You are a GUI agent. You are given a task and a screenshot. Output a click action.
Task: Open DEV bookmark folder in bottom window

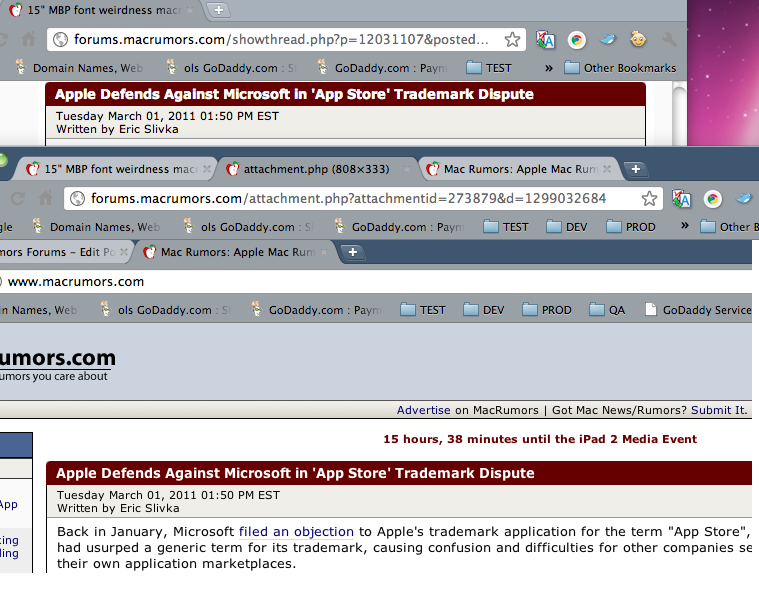pyautogui.click(x=484, y=310)
